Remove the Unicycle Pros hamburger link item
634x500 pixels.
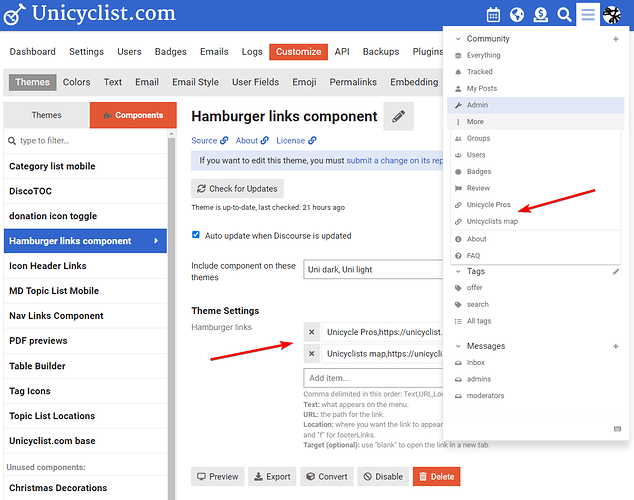tap(311, 332)
